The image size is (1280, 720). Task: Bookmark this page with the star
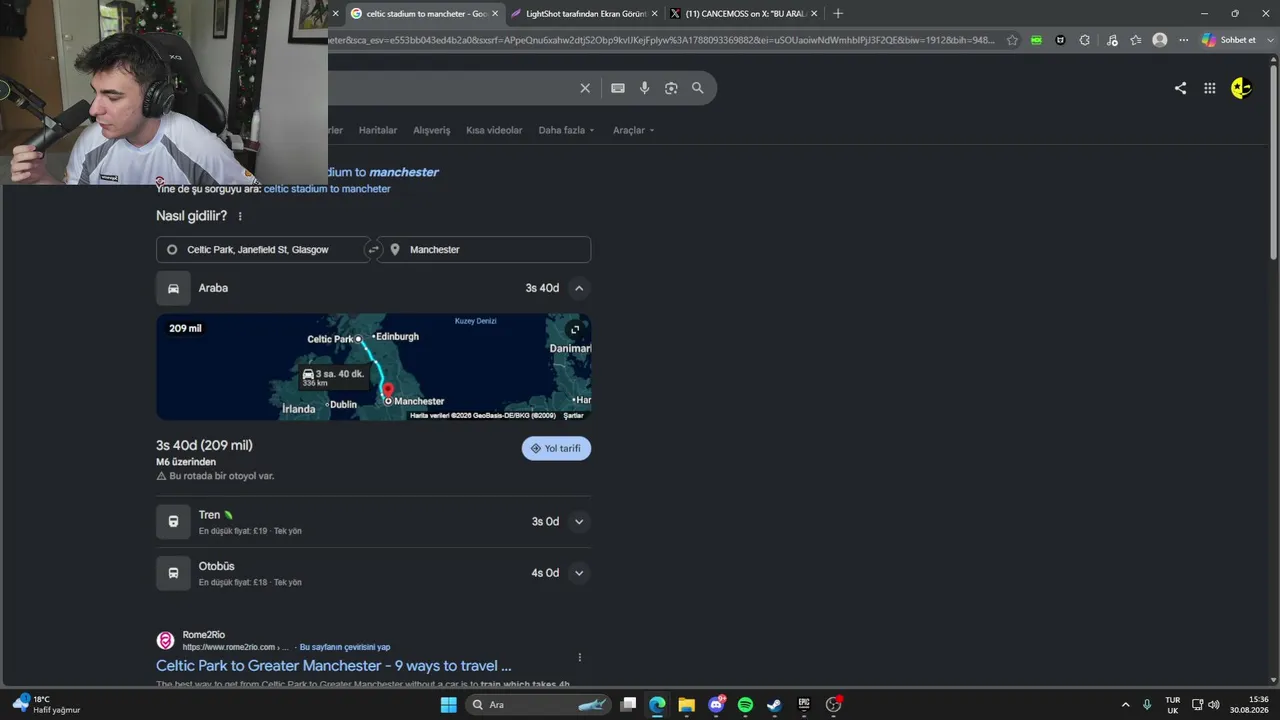point(1012,40)
